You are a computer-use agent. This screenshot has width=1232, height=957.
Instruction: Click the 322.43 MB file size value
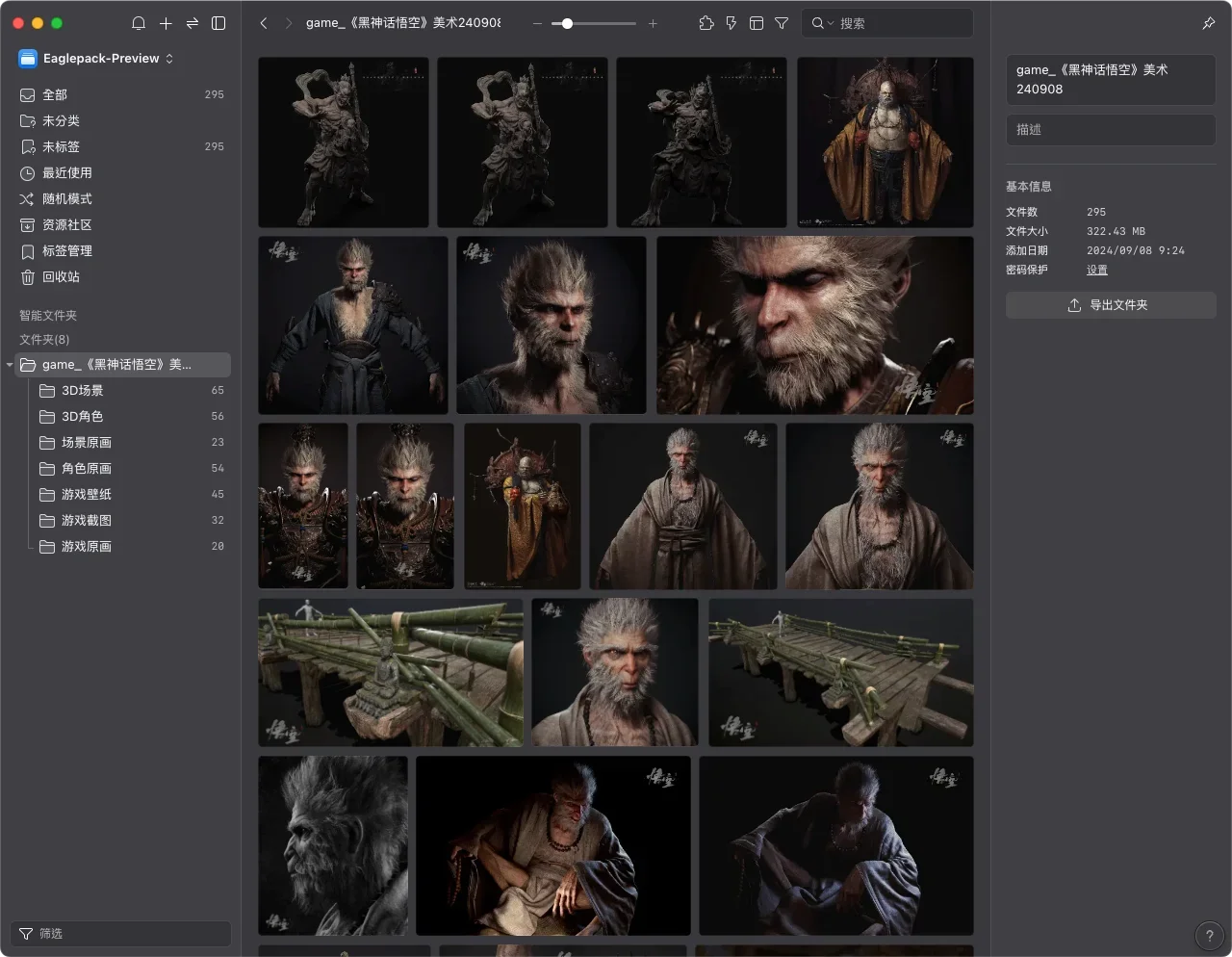1116,231
